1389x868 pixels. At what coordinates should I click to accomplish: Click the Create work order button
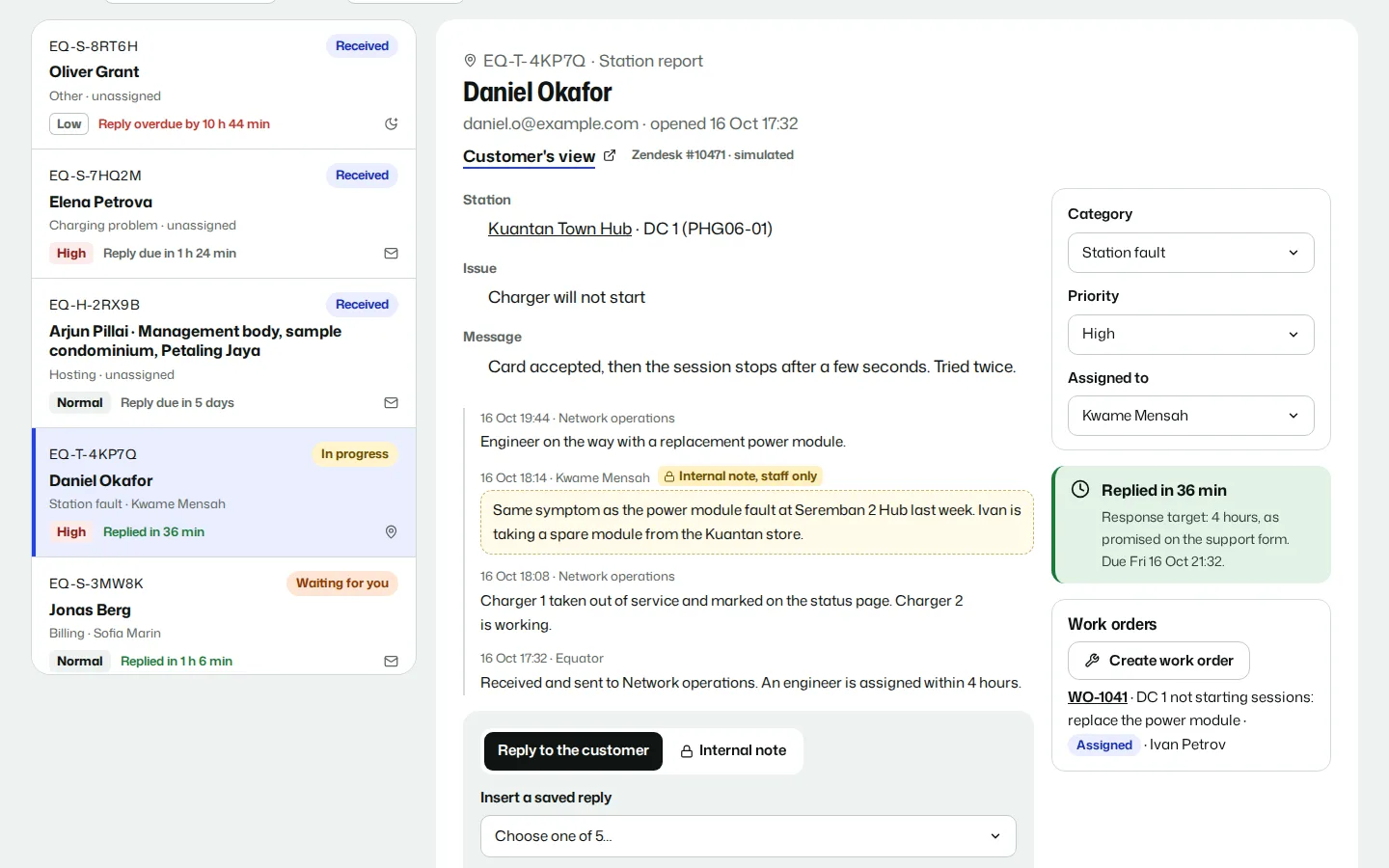pyautogui.click(x=1158, y=661)
